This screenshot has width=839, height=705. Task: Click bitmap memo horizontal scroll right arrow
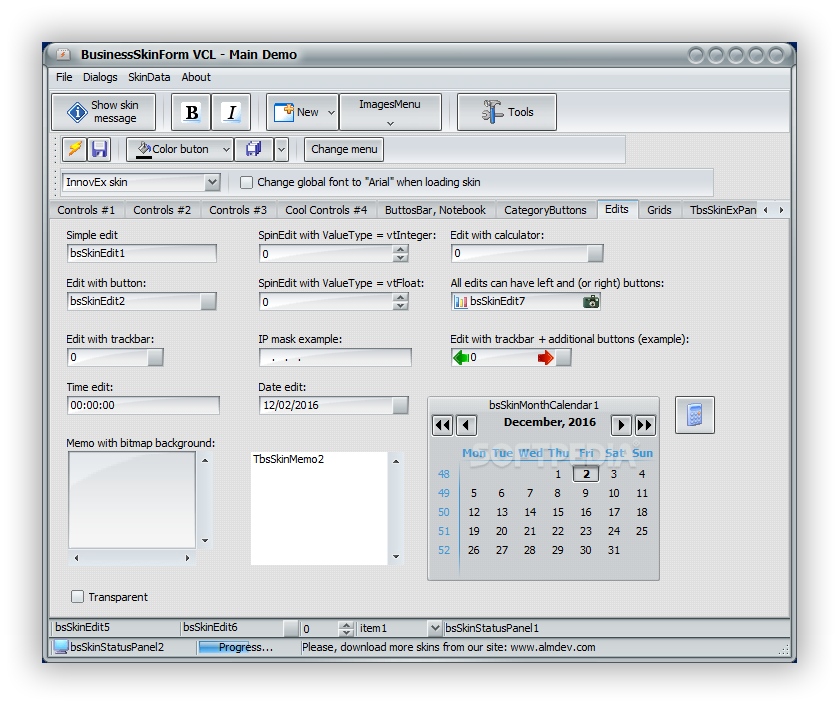coord(187,558)
